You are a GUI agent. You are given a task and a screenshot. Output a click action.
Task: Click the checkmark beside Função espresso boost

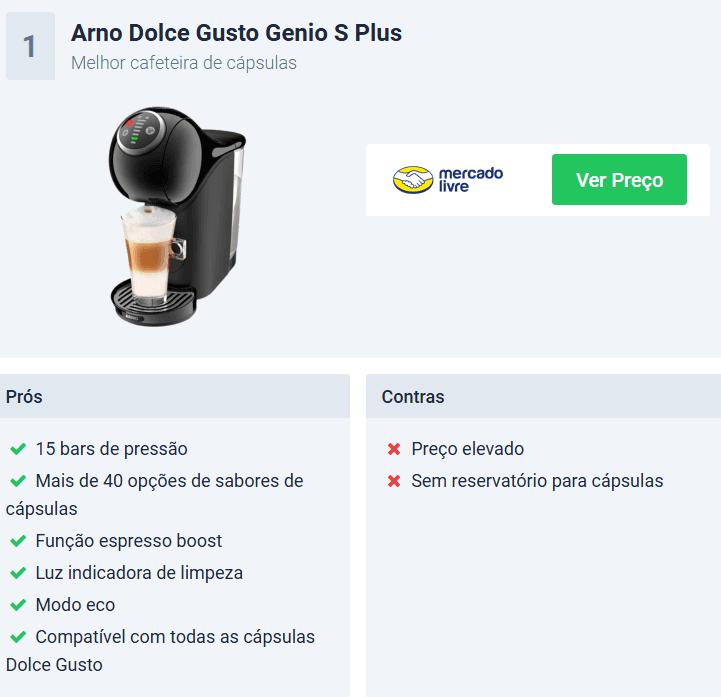18,541
